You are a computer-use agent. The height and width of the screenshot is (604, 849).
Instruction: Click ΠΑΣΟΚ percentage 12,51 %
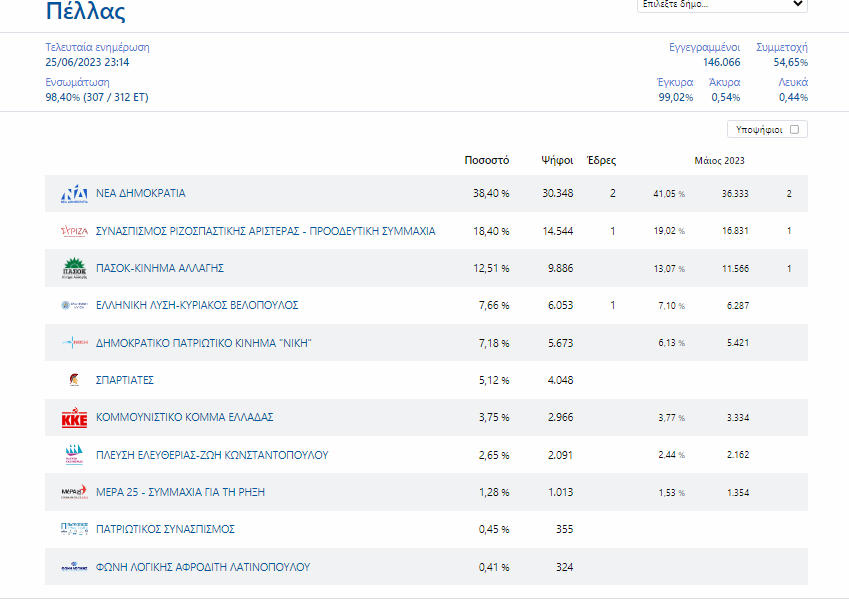coord(491,268)
